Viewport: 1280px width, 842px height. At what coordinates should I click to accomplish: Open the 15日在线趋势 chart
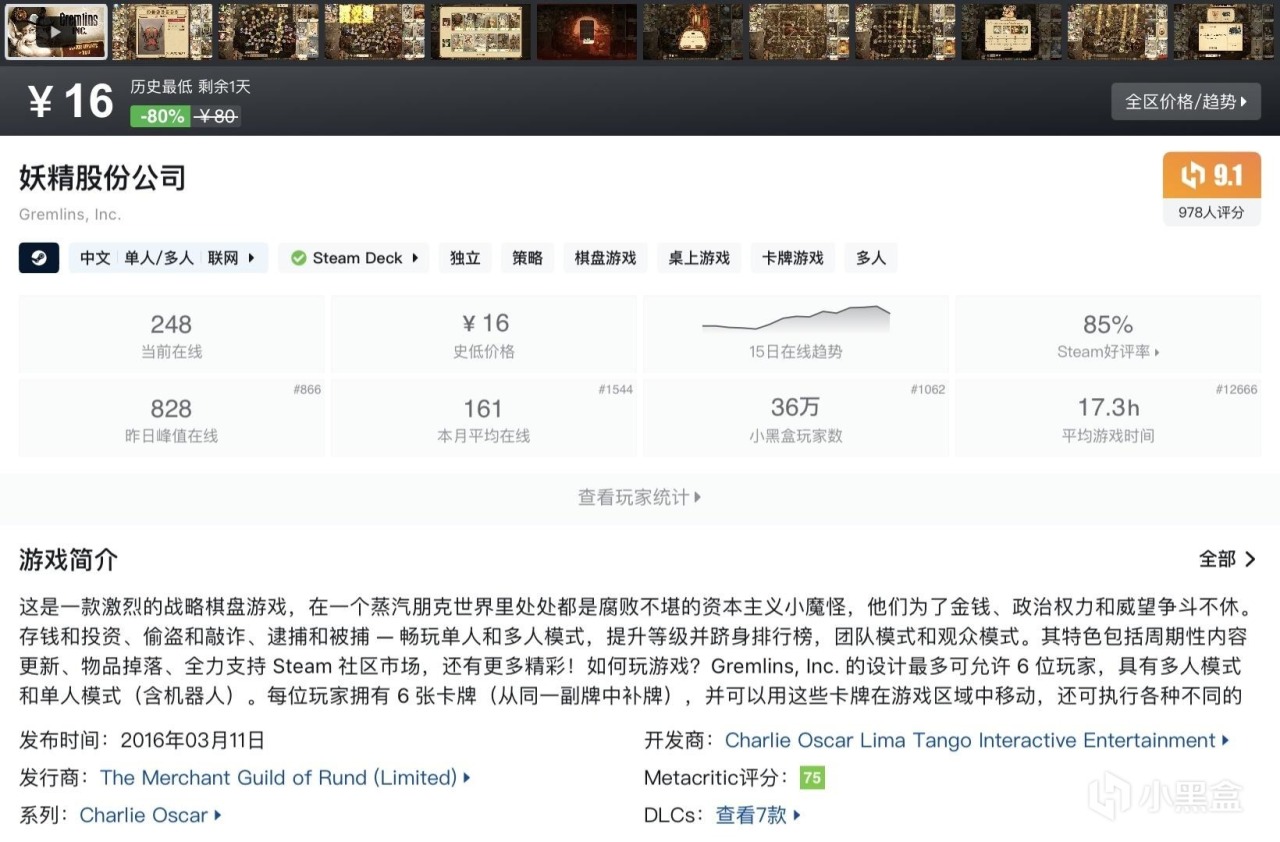click(795, 334)
